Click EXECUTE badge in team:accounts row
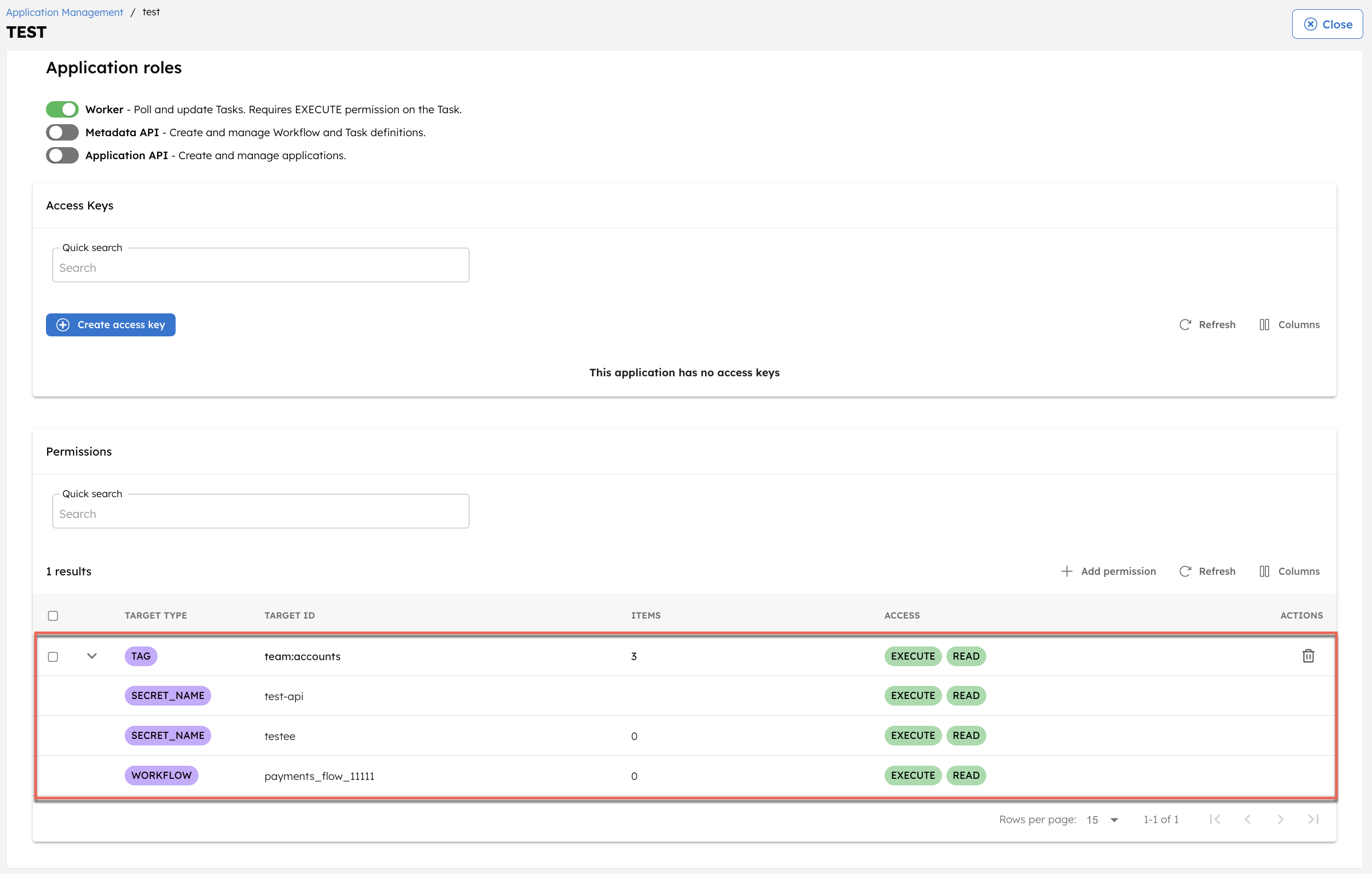Image resolution: width=1372 pixels, height=874 pixels. 912,656
